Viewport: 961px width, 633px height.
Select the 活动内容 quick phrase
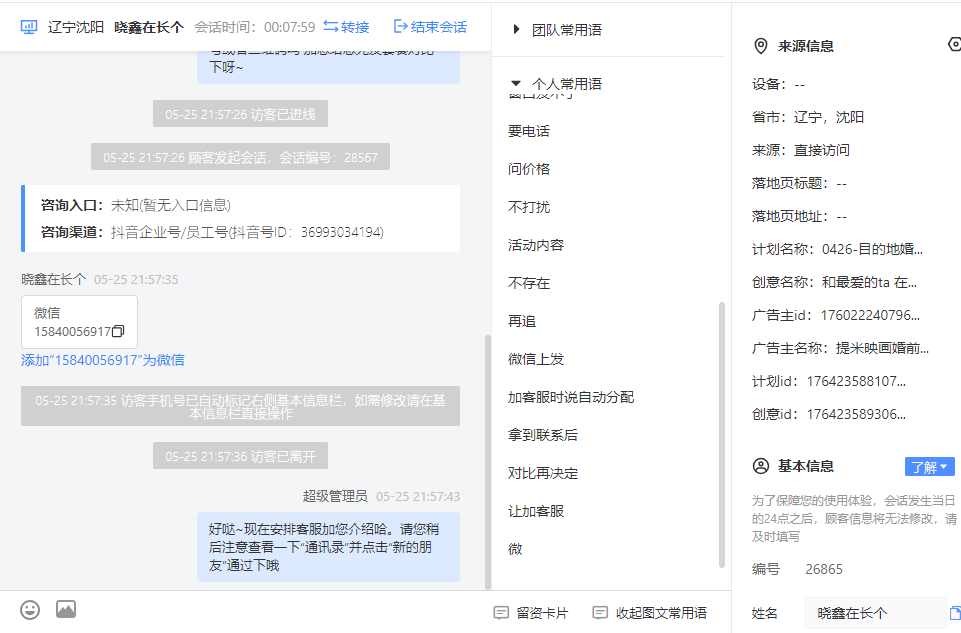tap(536, 245)
